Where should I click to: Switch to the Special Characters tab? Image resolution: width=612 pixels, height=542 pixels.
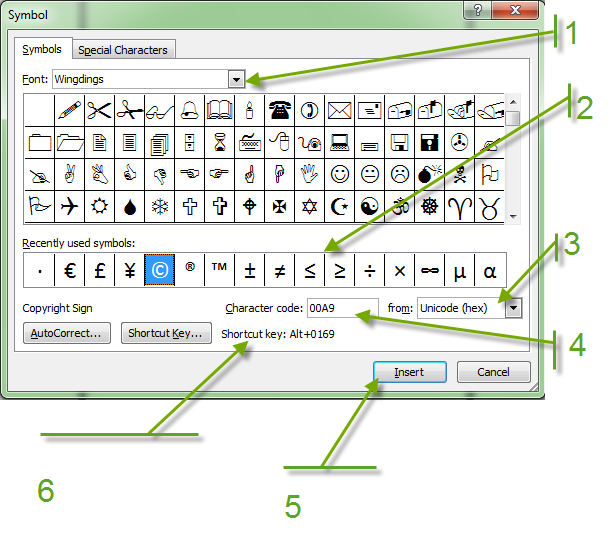tap(124, 50)
